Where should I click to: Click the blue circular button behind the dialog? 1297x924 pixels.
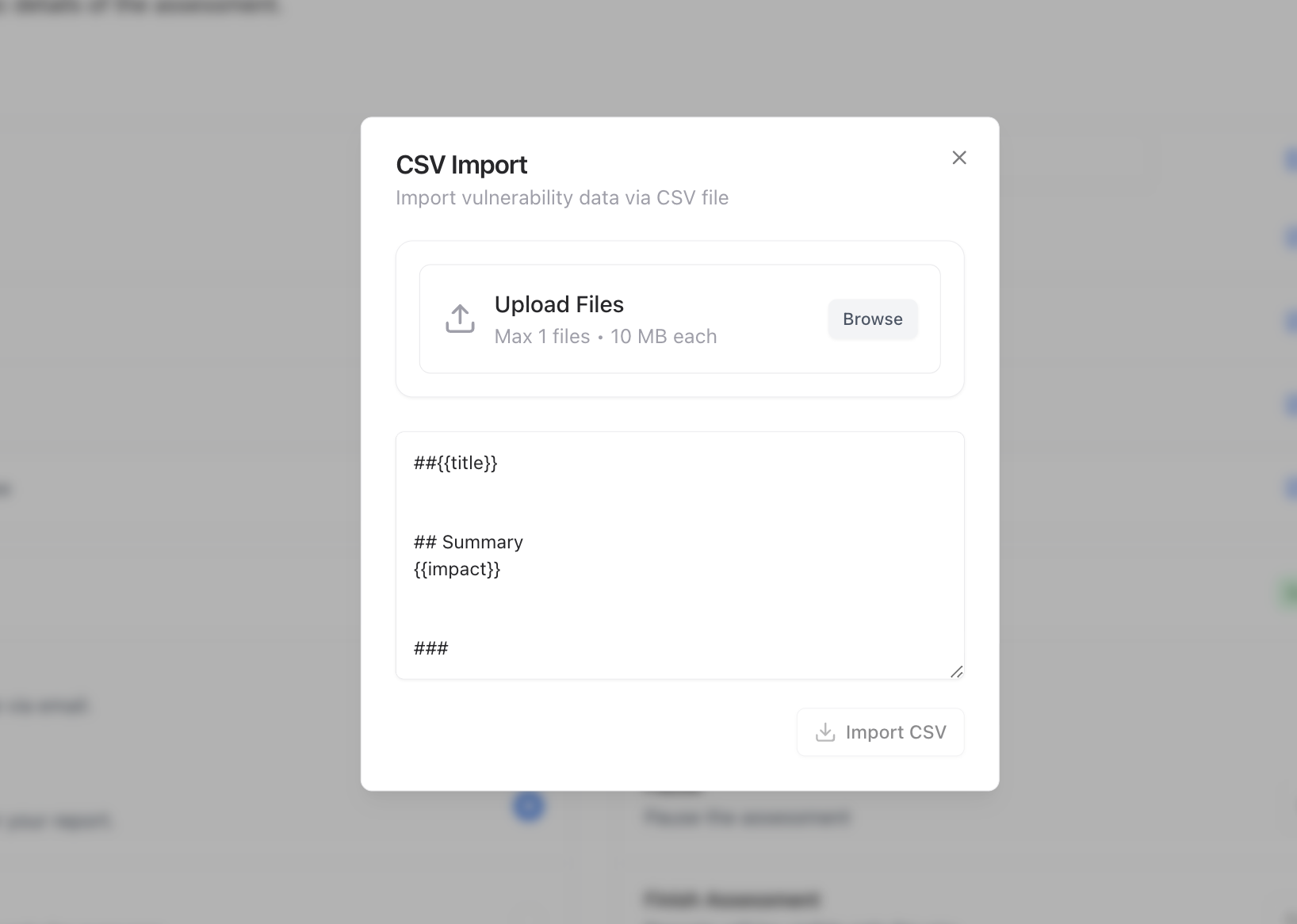point(530,806)
